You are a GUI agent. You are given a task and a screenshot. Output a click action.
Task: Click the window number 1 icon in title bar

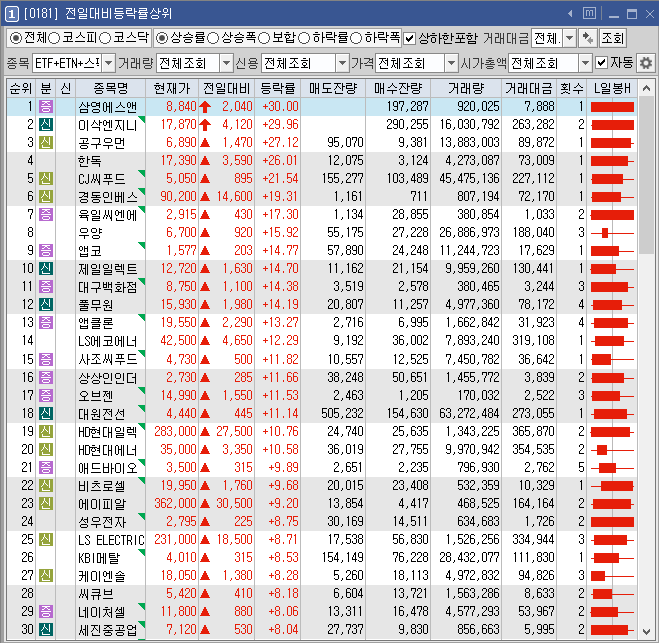coord(11,14)
